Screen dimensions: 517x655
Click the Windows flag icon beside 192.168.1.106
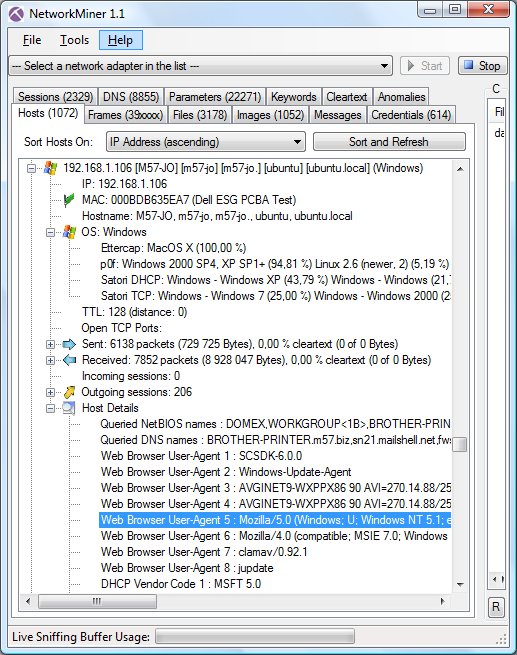51,168
